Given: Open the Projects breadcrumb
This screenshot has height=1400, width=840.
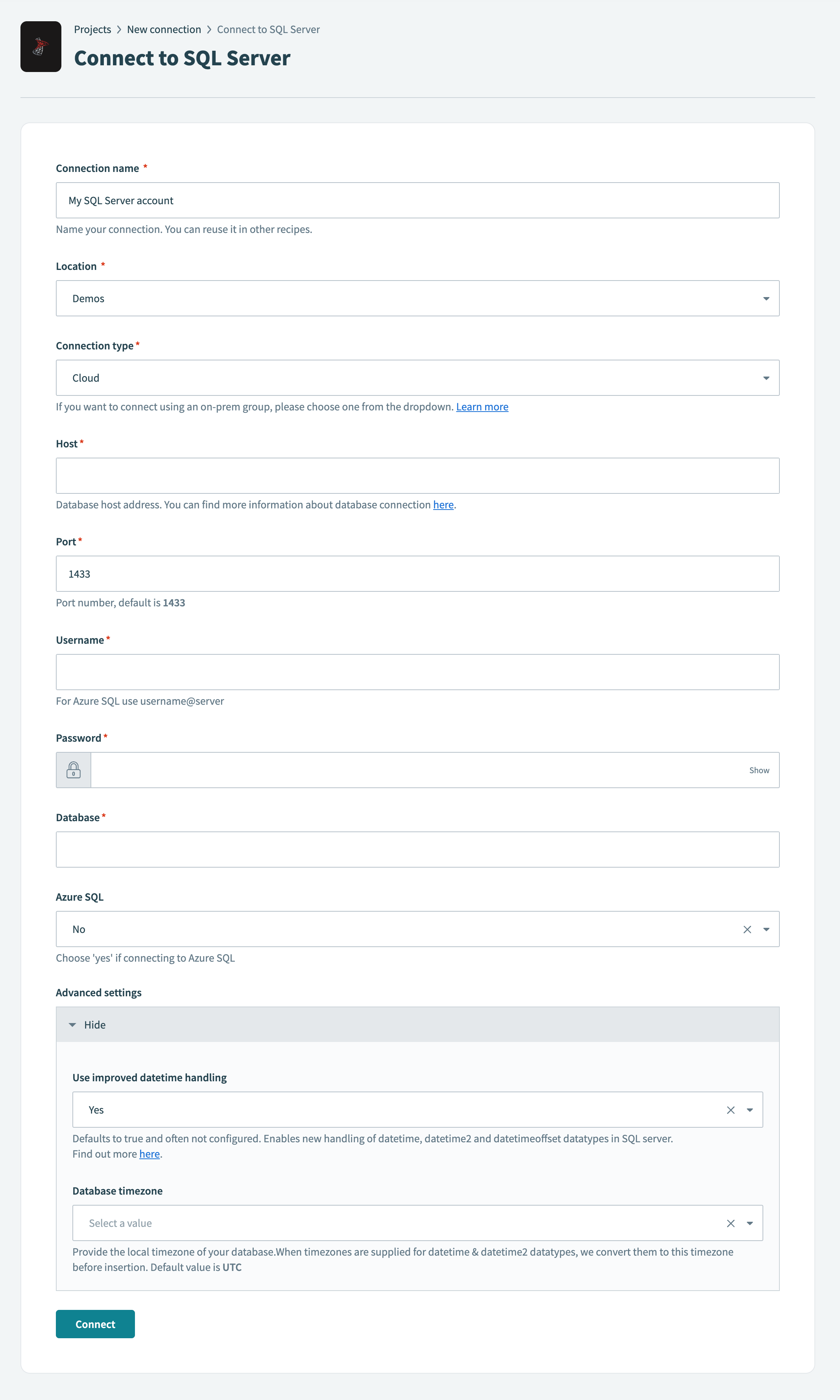Looking at the screenshot, I should (x=92, y=29).
